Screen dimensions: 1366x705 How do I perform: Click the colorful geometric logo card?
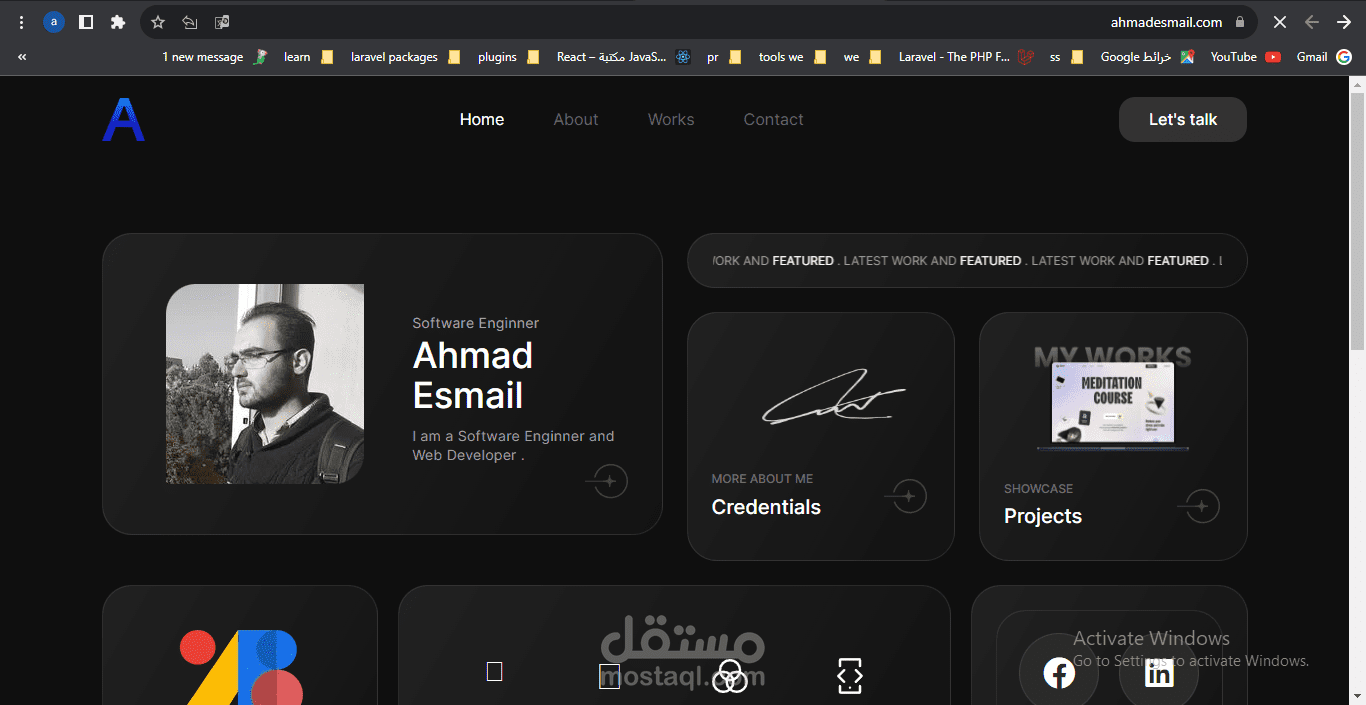pyautogui.click(x=240, y=646)
